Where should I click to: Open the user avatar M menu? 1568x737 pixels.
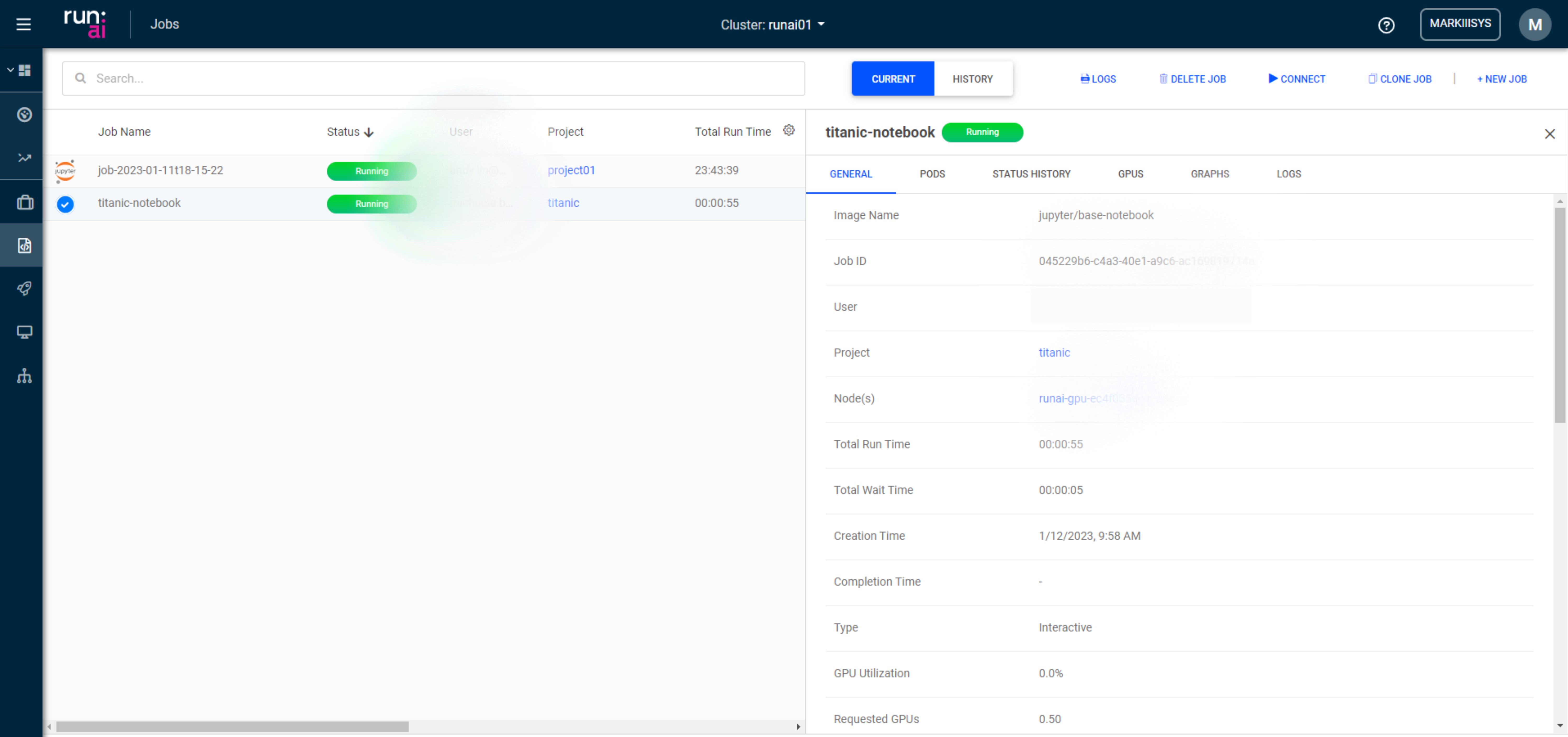click(1535, 24)
